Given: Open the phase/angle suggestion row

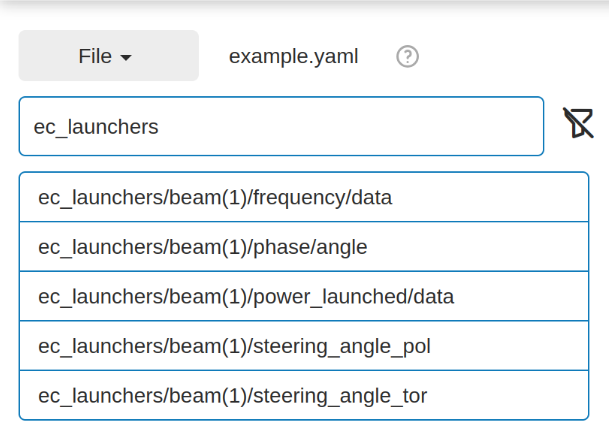Looking at the screenshot, I should pos(304,247).
